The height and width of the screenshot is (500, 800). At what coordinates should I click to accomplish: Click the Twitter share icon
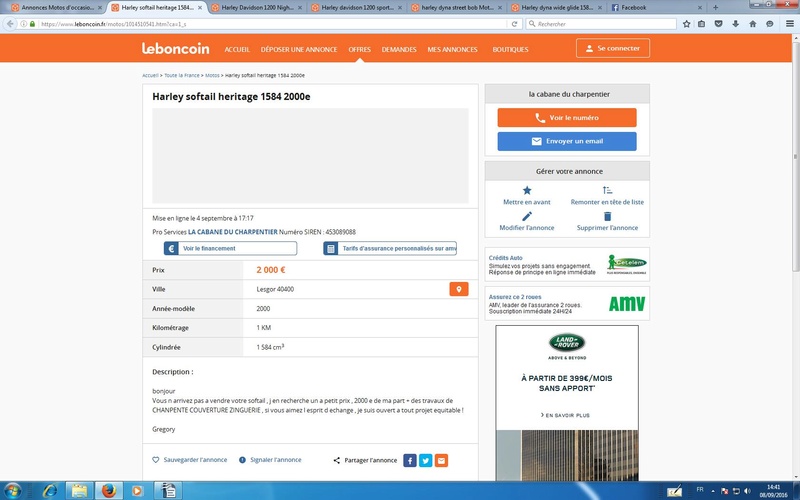426,460
